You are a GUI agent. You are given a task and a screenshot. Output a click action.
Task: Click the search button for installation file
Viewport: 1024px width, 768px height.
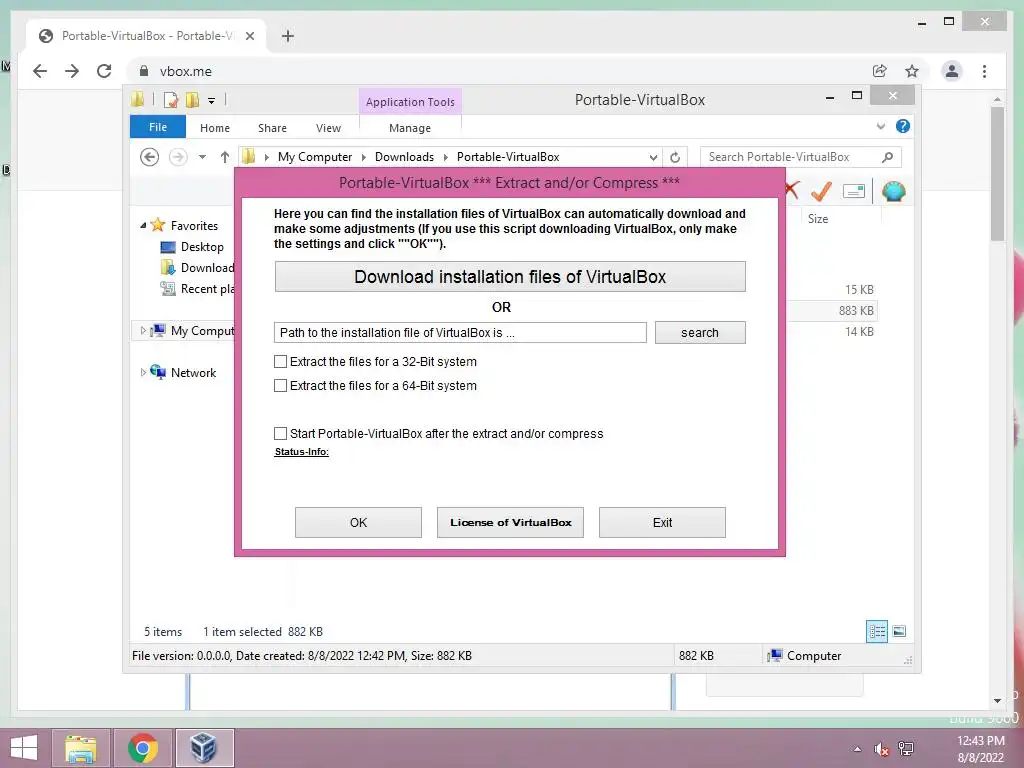coord(700,332)
